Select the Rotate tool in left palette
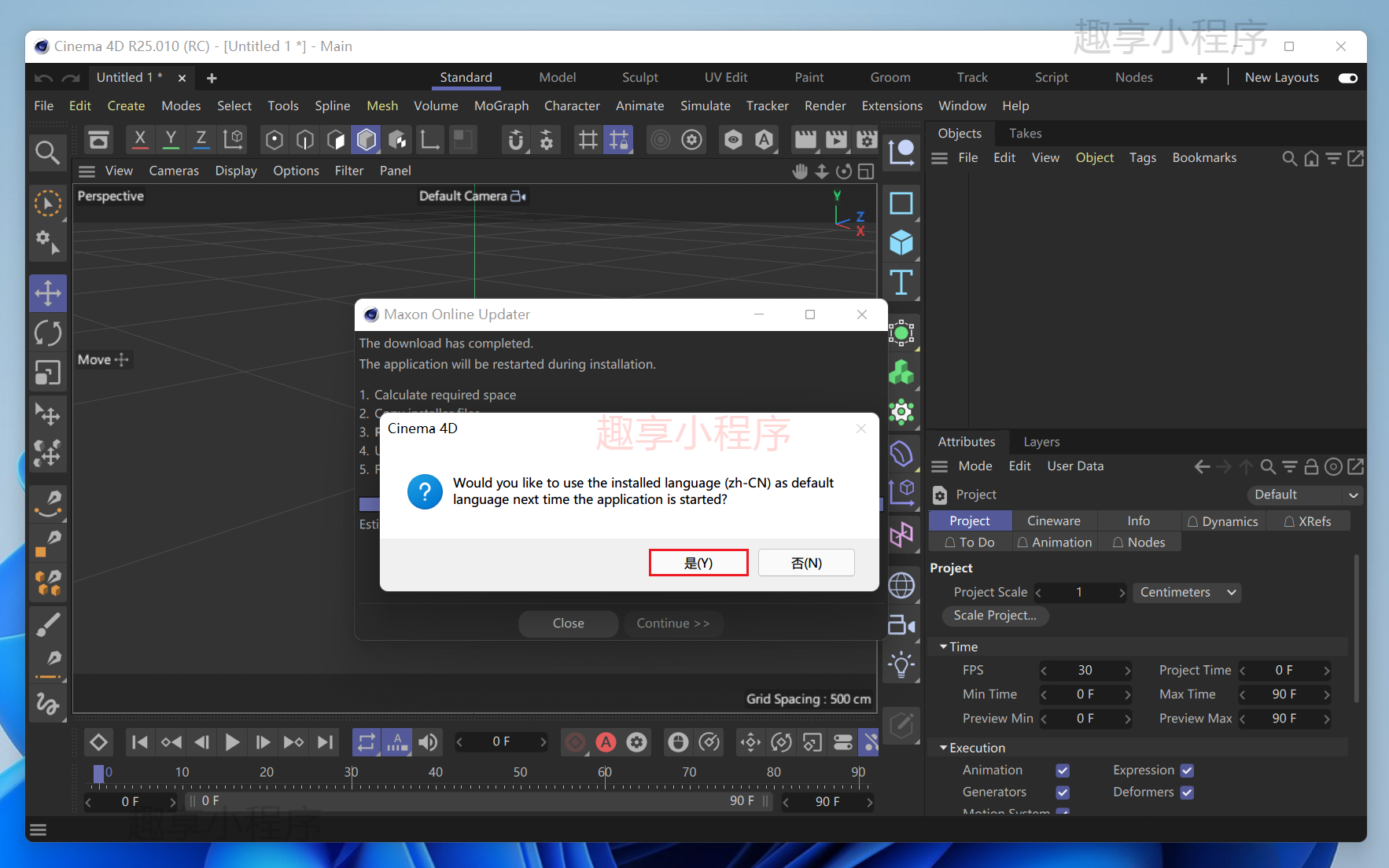This screenshot has height=868, width=1389. pyautogui.click(x=48, y=333)
